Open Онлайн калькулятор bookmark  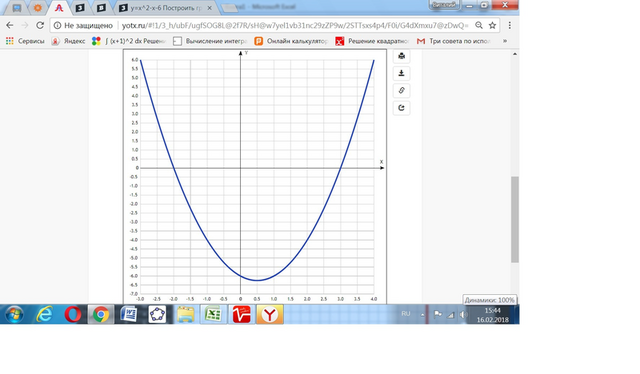291,41
